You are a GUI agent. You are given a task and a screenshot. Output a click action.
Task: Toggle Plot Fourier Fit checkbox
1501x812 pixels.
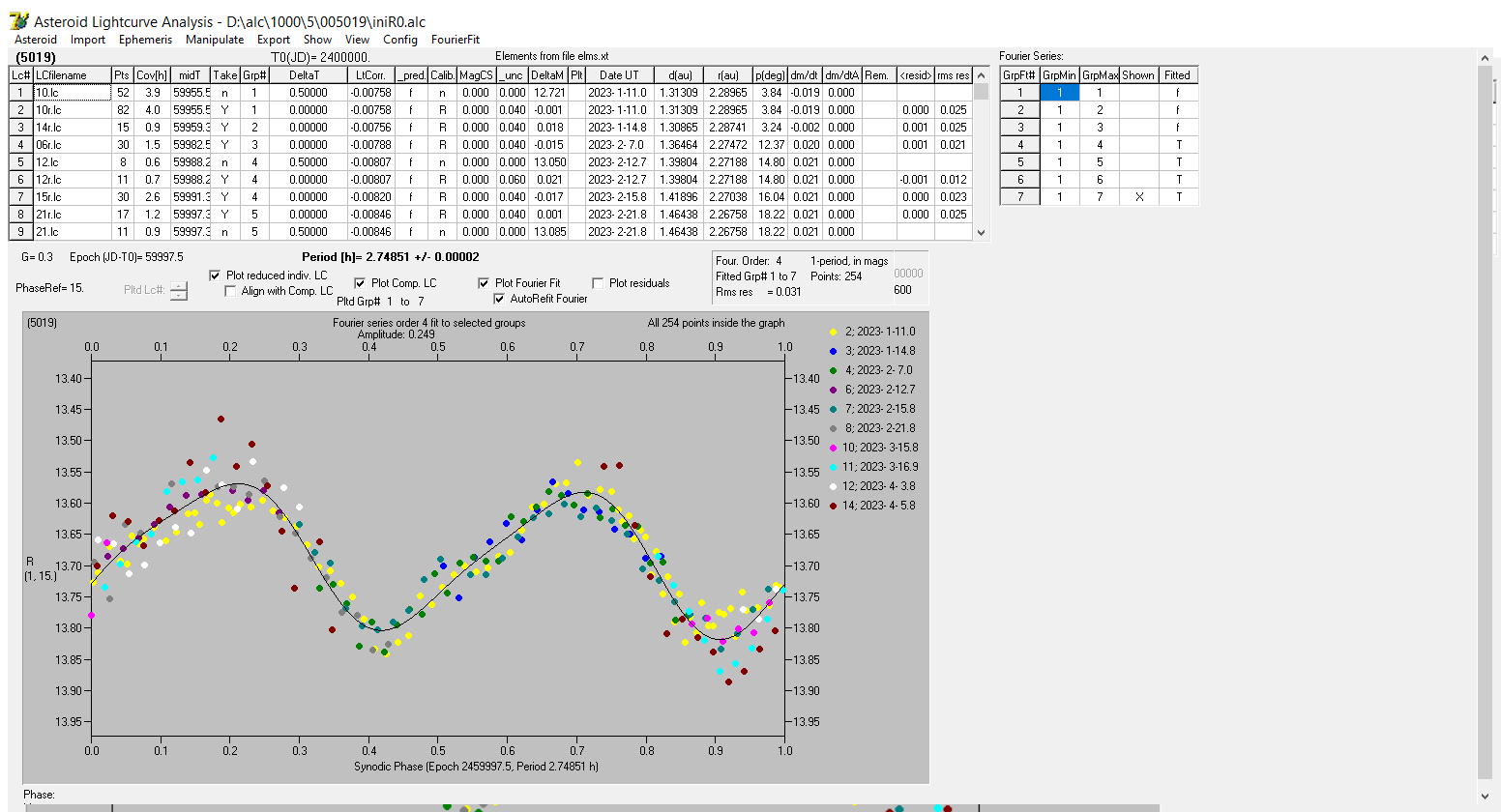click(484, 283)
